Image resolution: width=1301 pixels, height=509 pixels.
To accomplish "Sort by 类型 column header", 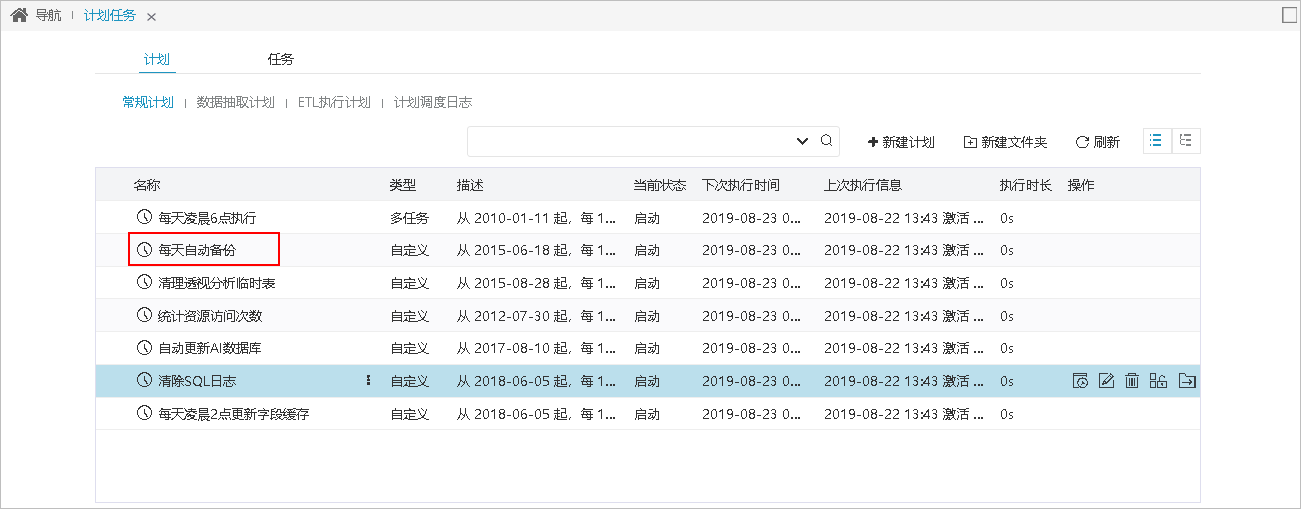I will pos(403,185).
